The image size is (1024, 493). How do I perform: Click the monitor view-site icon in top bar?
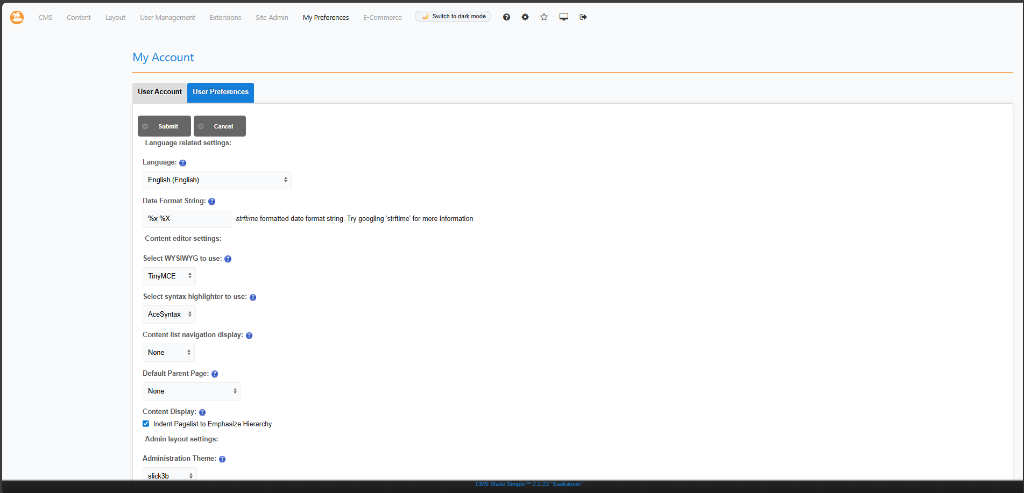[x=564, y=17]
